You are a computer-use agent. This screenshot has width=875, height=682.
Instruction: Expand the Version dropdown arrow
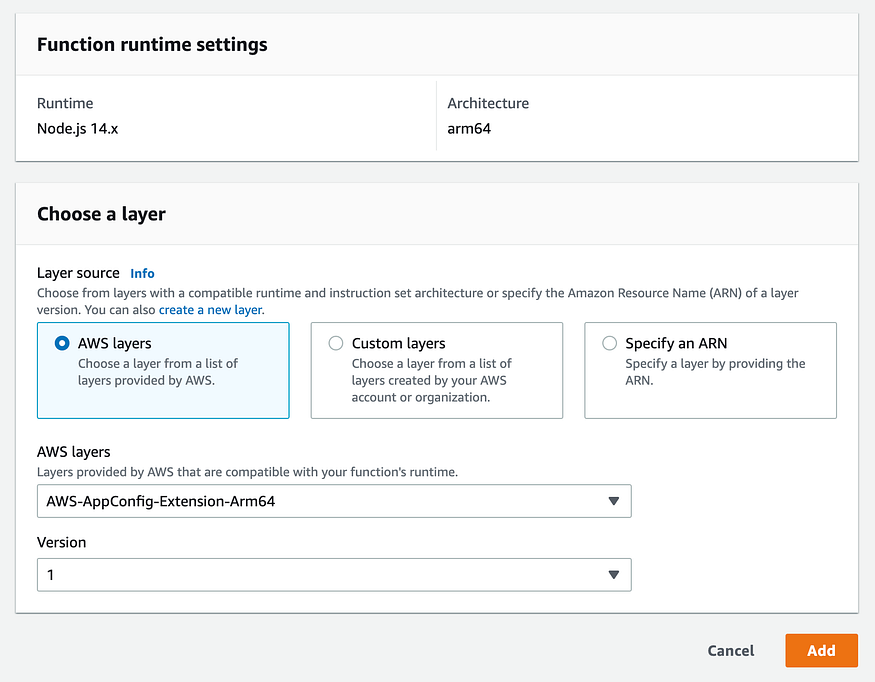[613, 575]
